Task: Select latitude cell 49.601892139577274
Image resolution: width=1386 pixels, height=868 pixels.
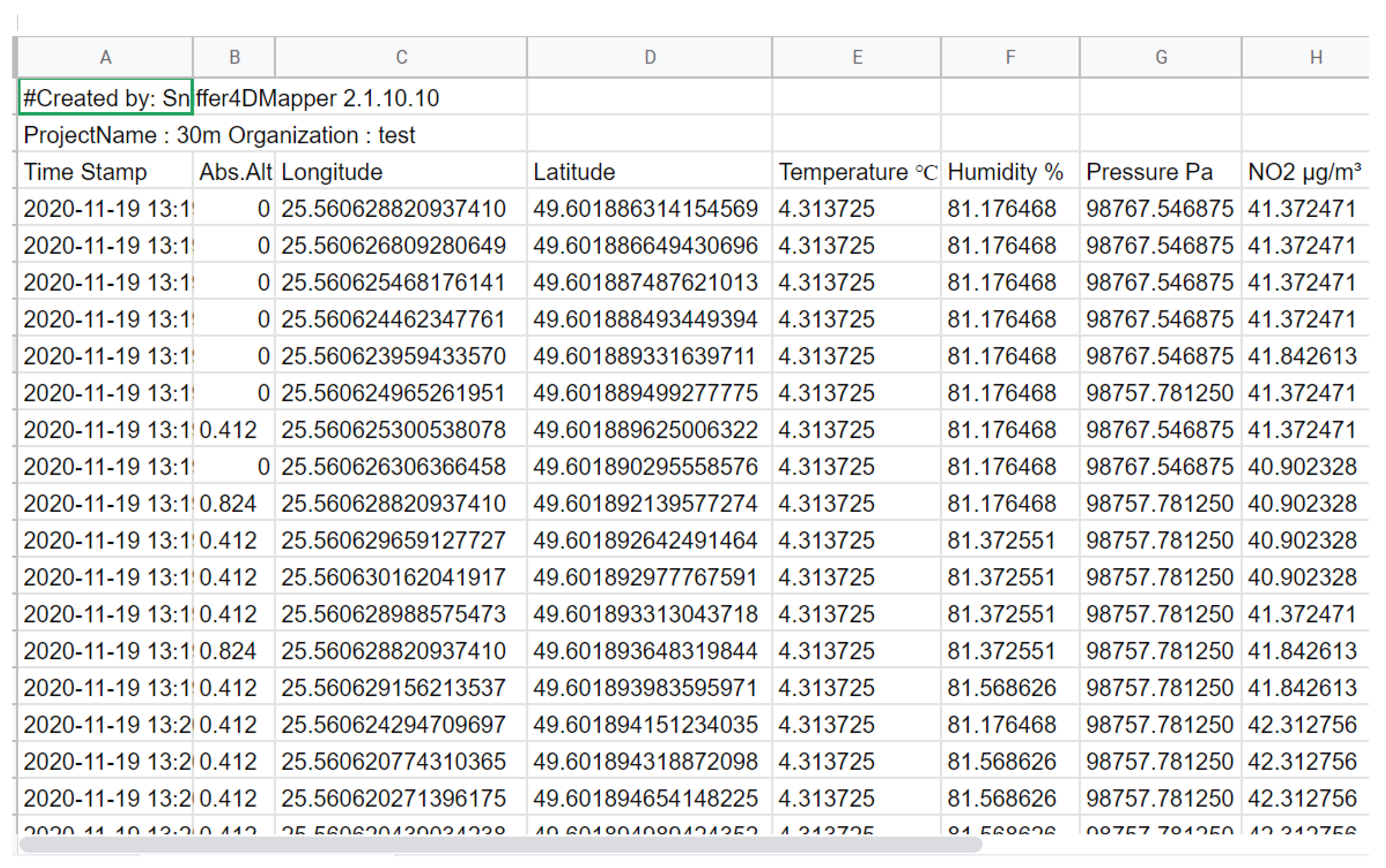Action: tap(649, 503)
